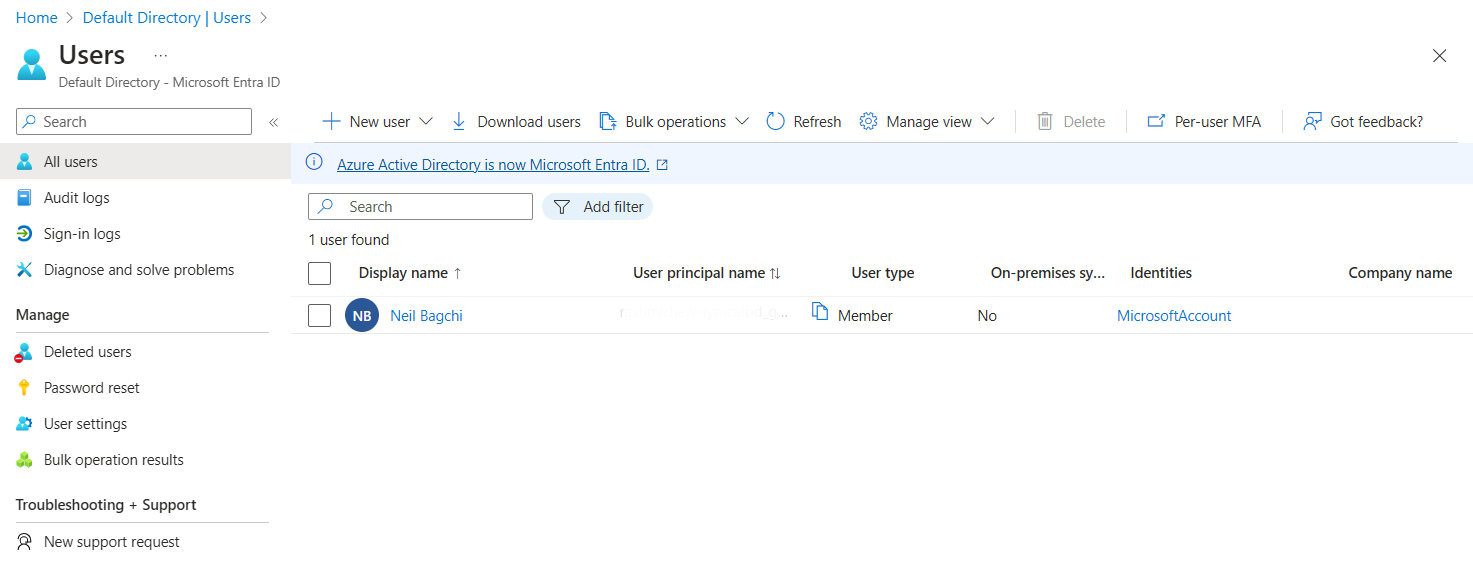Click the Diagnose and solve problems wrench icon
The height and width of the screenshot is (576, 1473).
click(22, 269)
